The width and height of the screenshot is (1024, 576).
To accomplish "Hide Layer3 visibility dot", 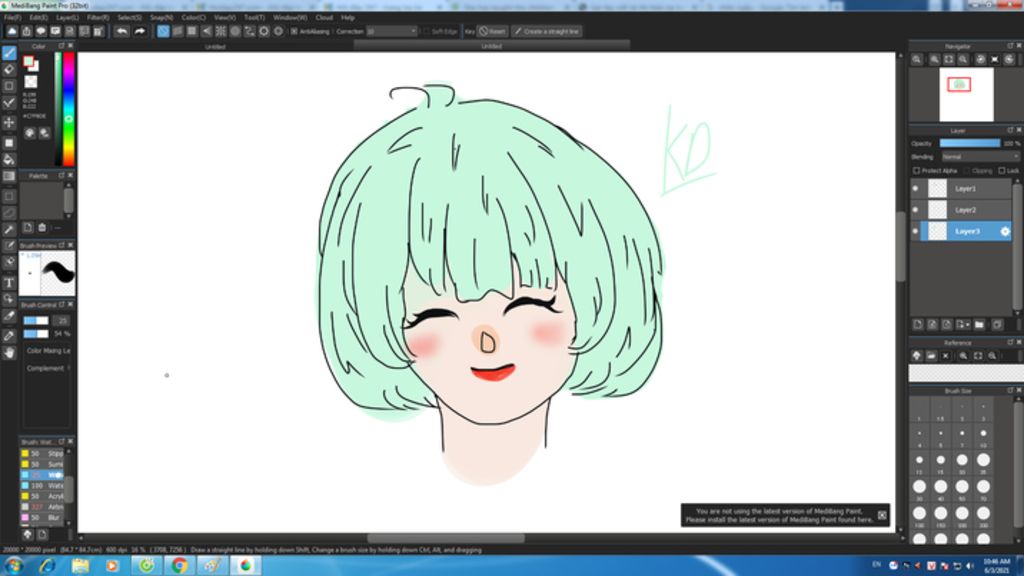I will click(x=915, y=231).
